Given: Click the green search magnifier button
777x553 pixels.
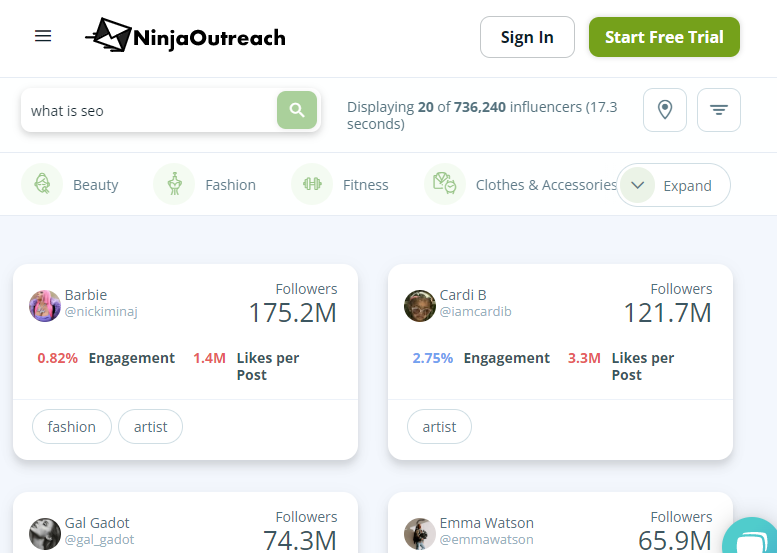Looking at the screenshot, I should (297, 110).
